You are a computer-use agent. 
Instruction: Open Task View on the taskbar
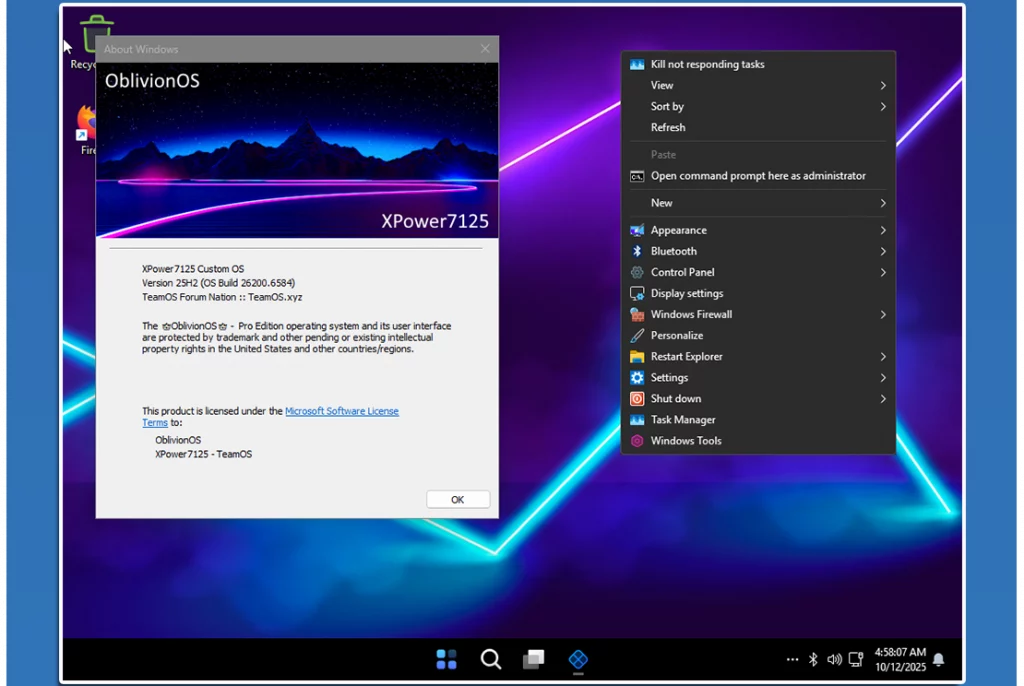(x=534, y=659)
